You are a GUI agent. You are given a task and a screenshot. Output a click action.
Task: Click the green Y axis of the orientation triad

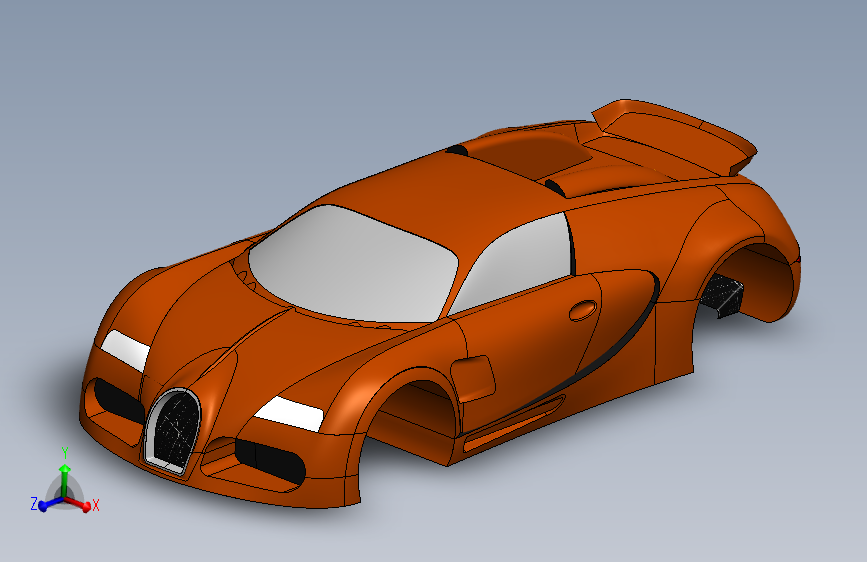[x=65, y=480]
